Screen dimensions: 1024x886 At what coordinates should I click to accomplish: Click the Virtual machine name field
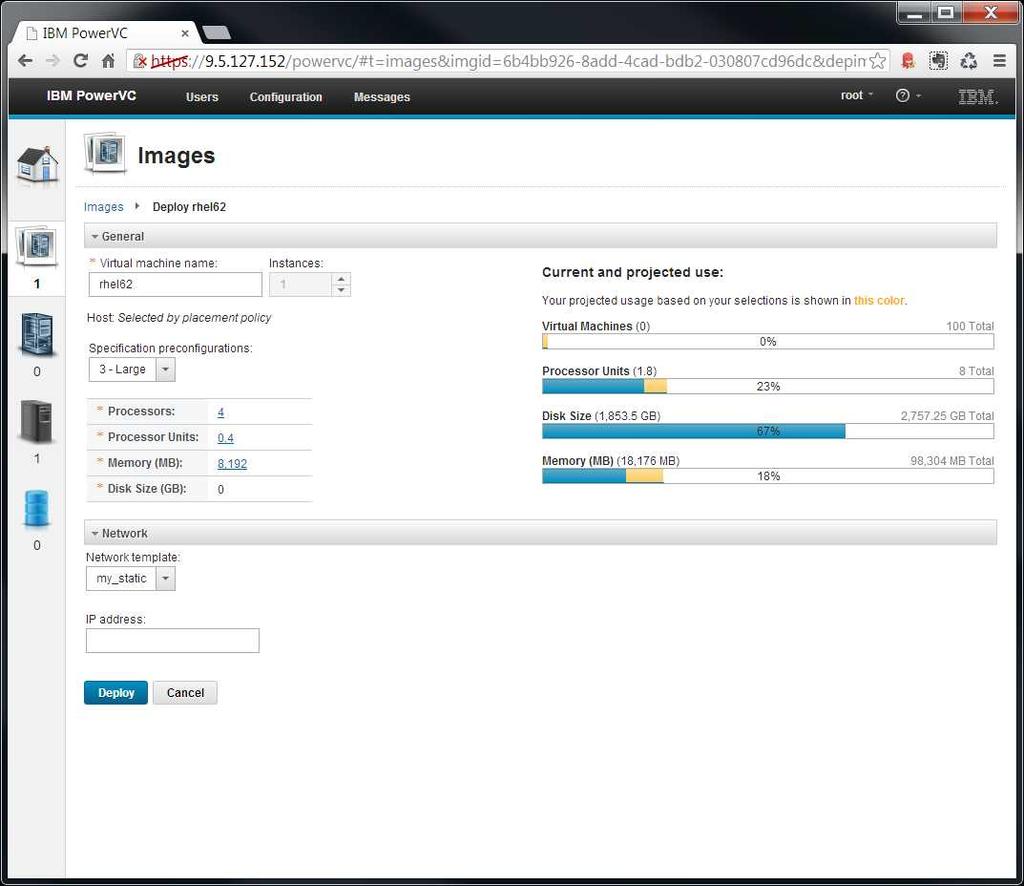pyautogui.click(x=175, y=284)
